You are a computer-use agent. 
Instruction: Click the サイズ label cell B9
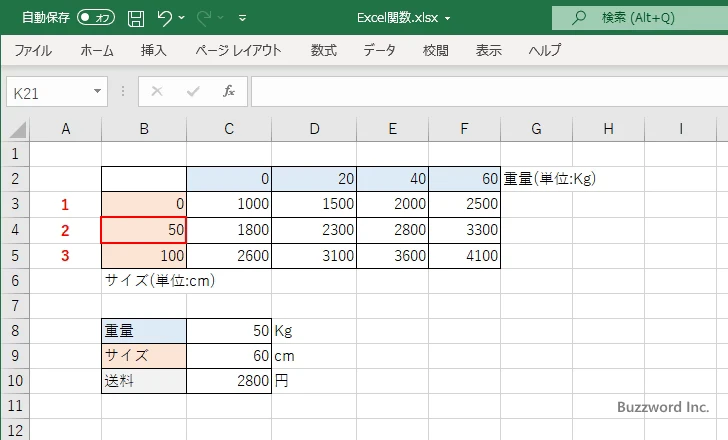coord(144,356)
